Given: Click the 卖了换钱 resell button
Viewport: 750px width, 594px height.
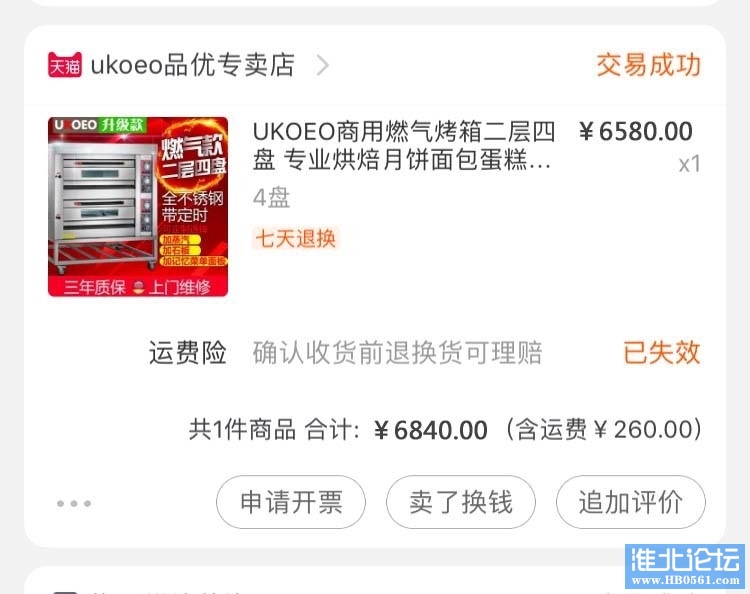Looking at the screenshot, I should pos(461,502).
